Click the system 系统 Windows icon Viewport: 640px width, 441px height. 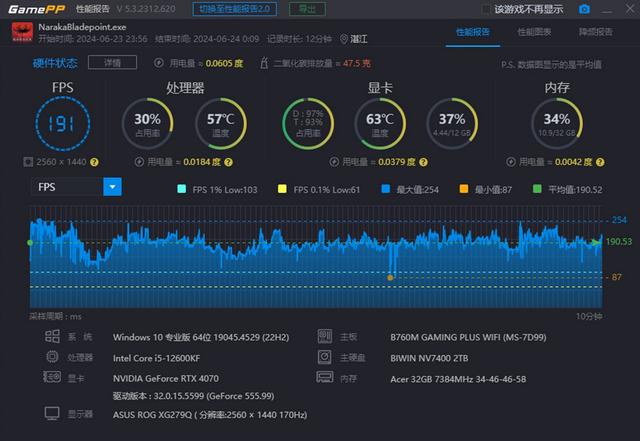(x=52, y=336)
